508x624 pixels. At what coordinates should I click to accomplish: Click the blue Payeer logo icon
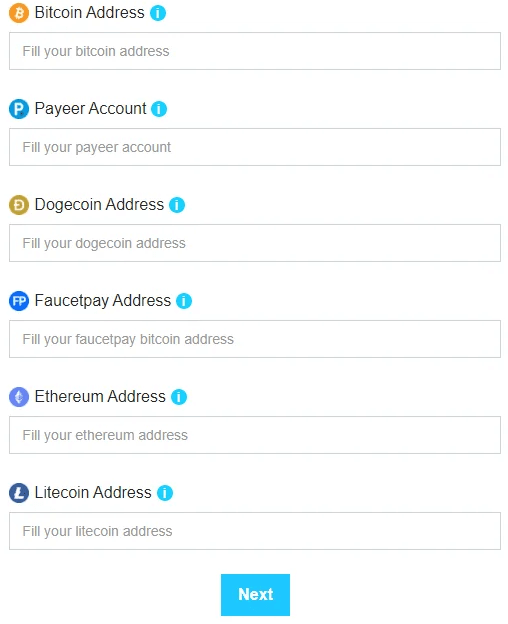[19, 109]
